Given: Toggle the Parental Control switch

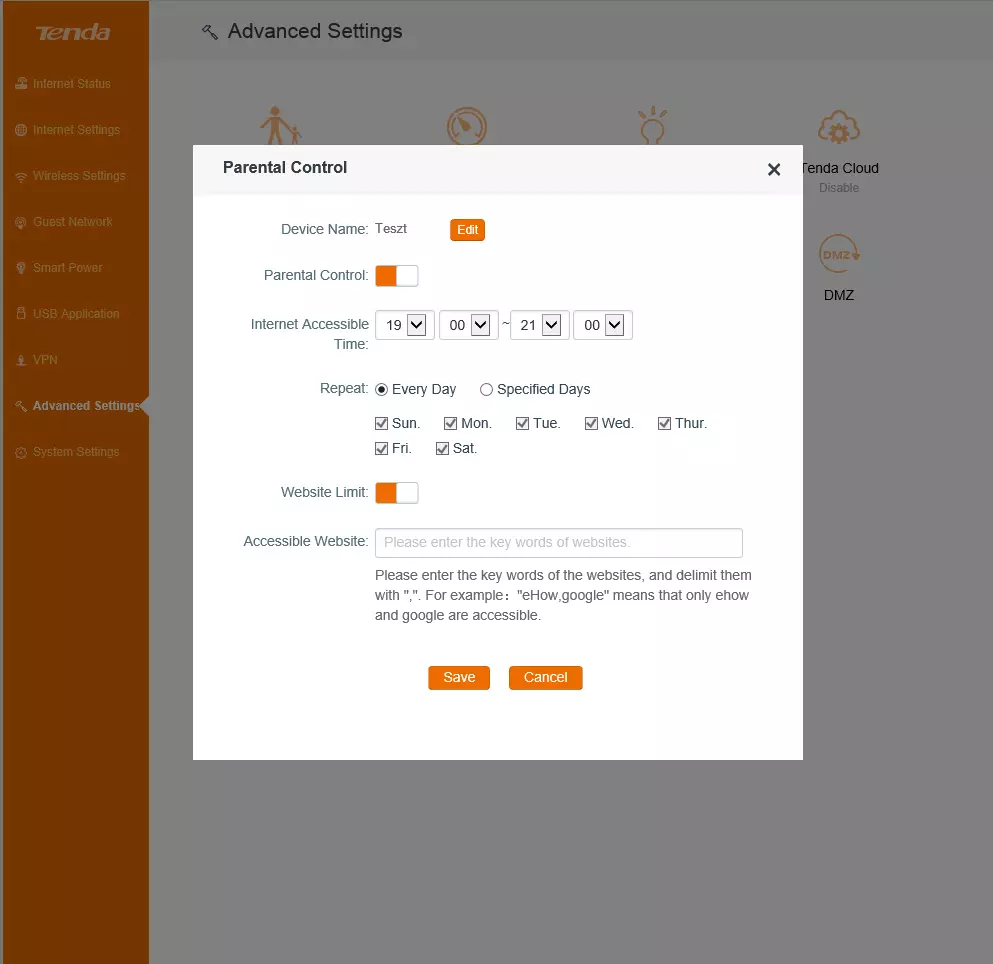Looking at the screenshot, I should click(396, 276).
